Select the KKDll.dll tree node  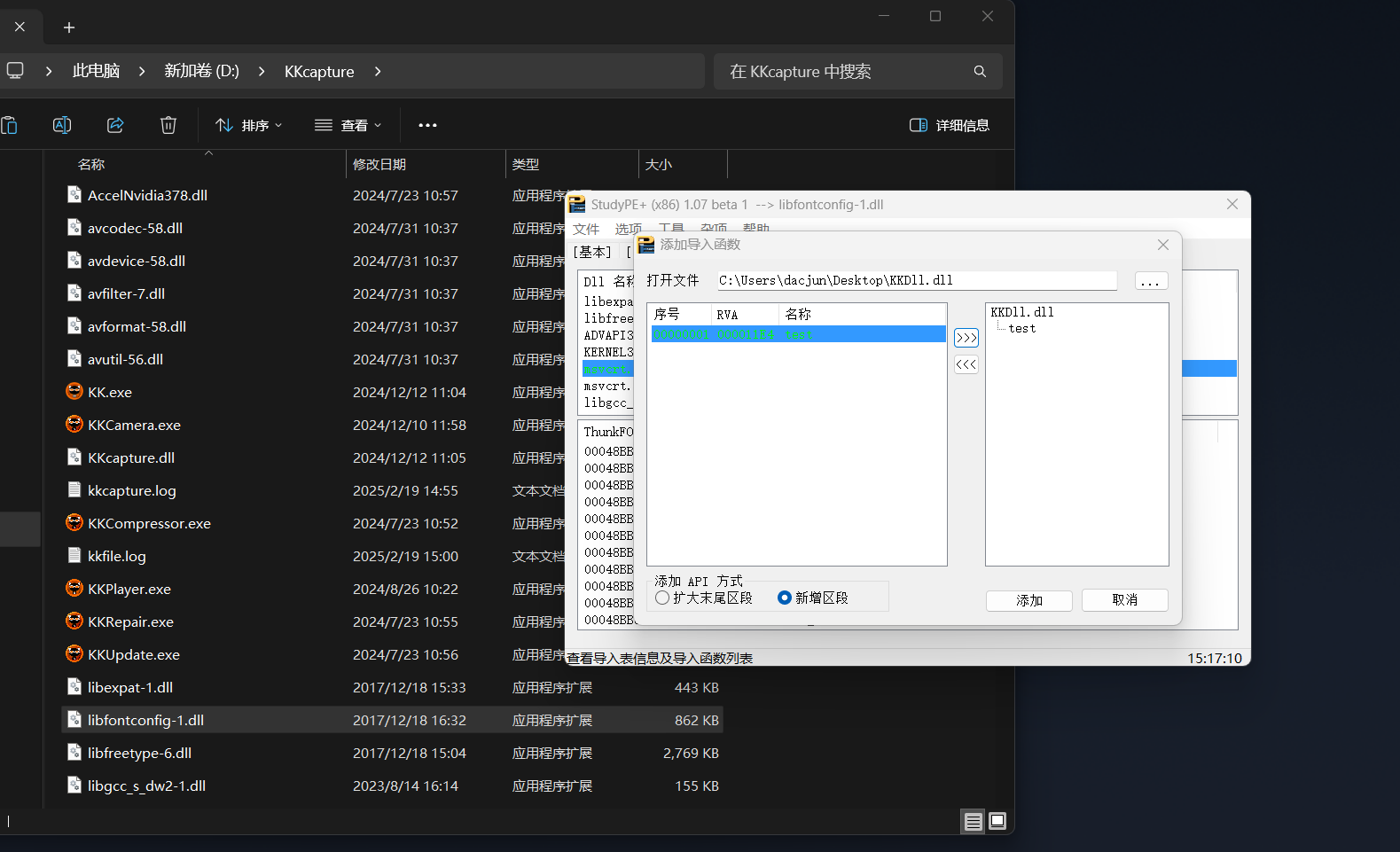1022,313
